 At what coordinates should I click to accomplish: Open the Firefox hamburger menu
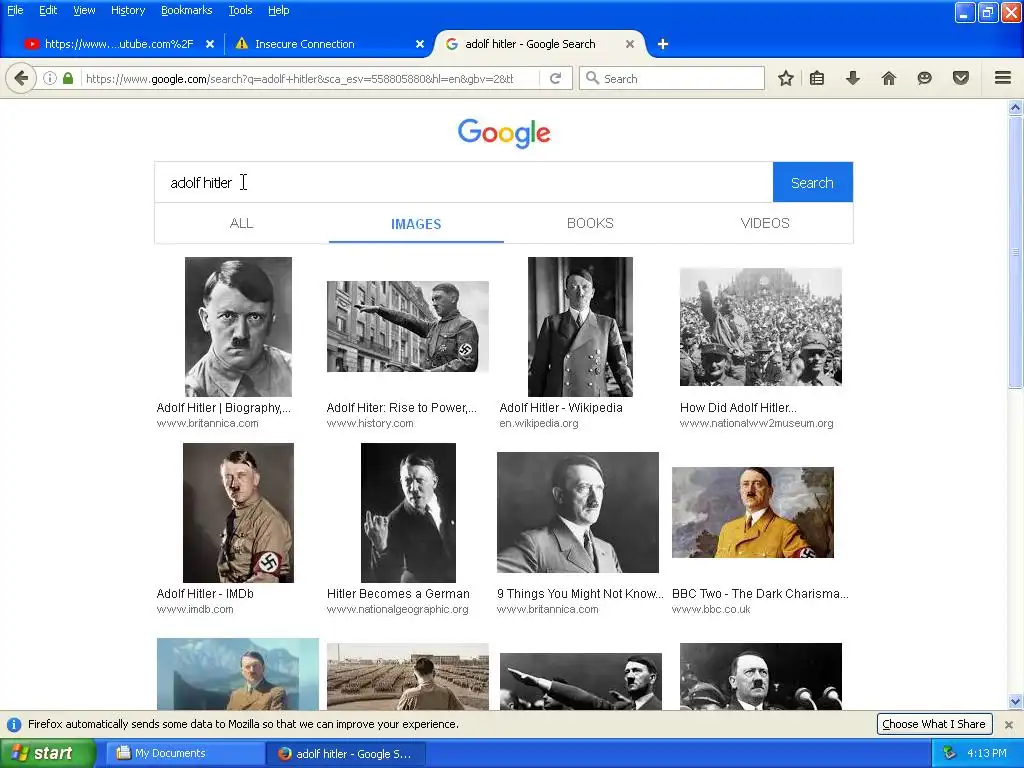[1003, 78]
